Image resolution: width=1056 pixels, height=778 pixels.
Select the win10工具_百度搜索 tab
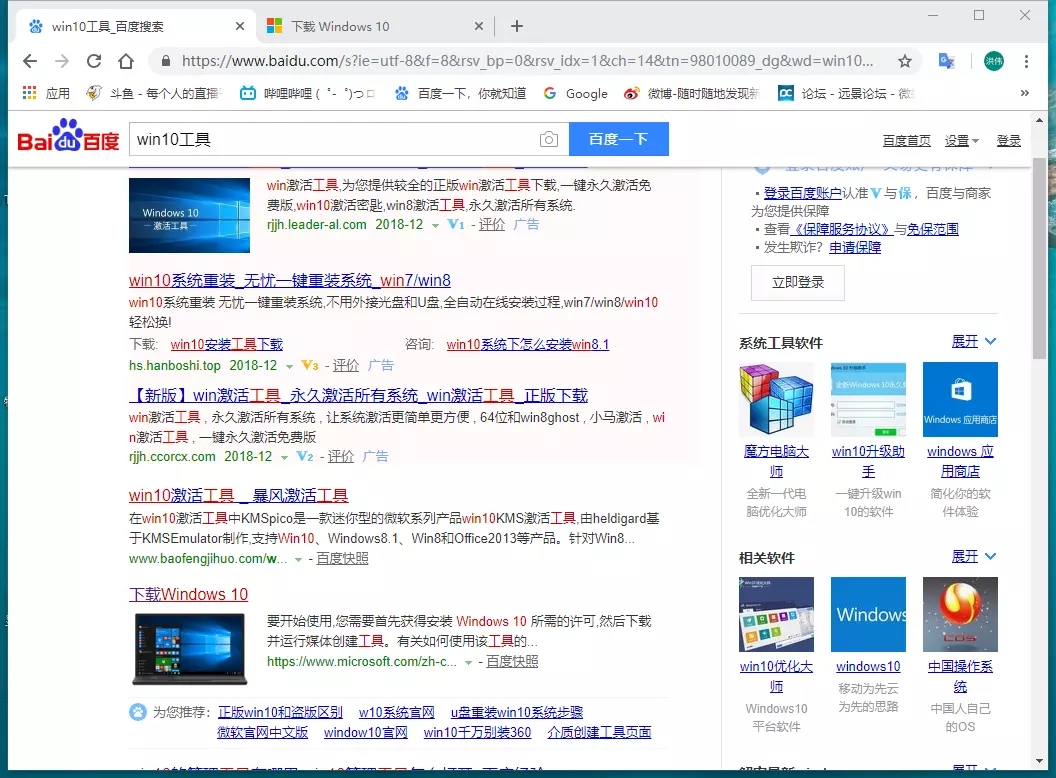(135, 26)
